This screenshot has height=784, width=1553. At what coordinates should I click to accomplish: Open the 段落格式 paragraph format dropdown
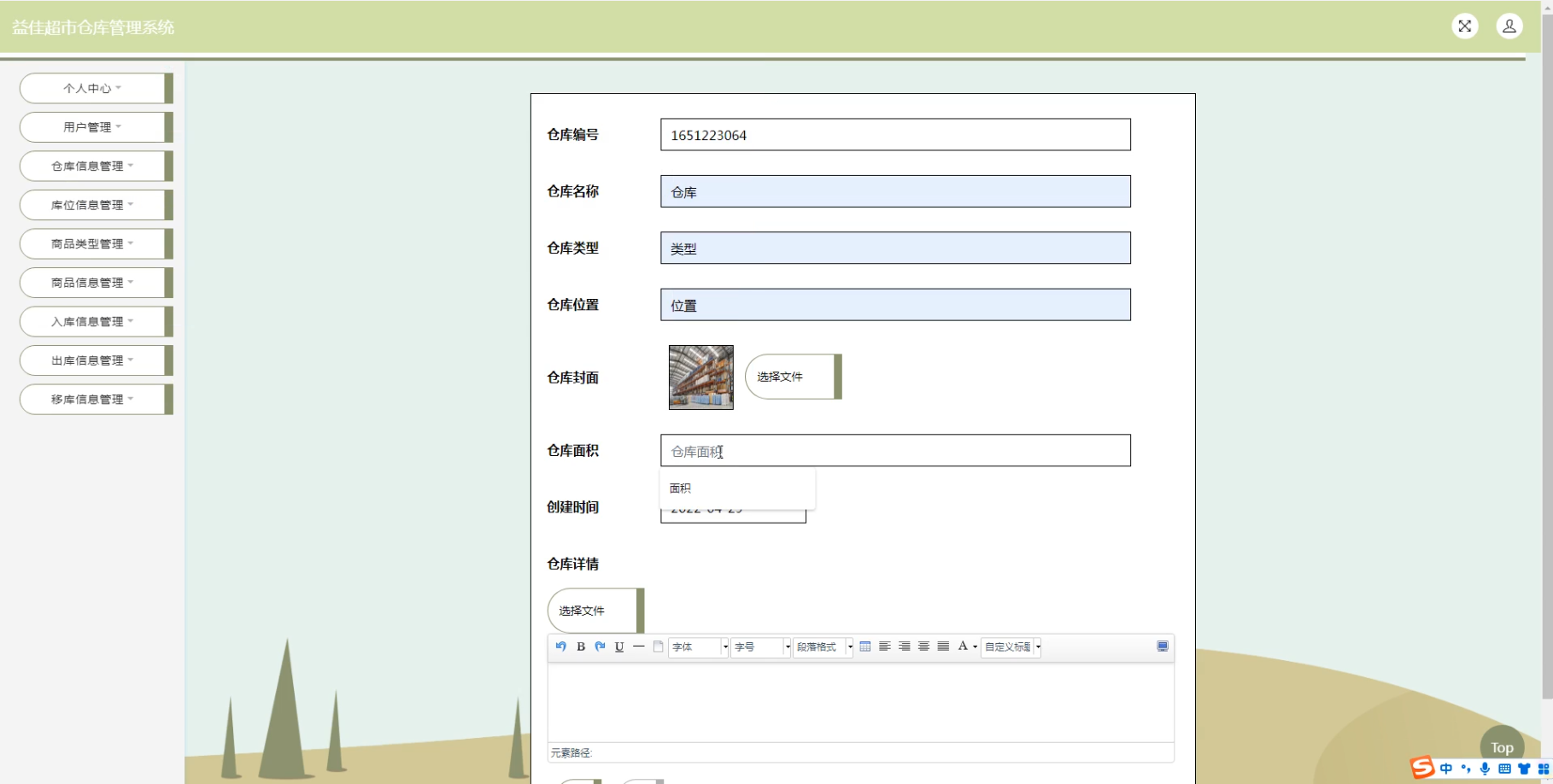pyautogui.click(x=823, y=647)
